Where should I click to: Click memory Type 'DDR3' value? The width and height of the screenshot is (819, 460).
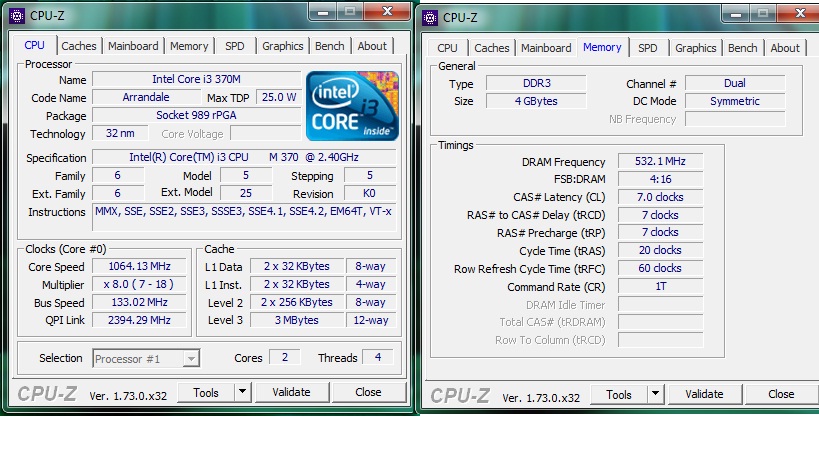536,84
